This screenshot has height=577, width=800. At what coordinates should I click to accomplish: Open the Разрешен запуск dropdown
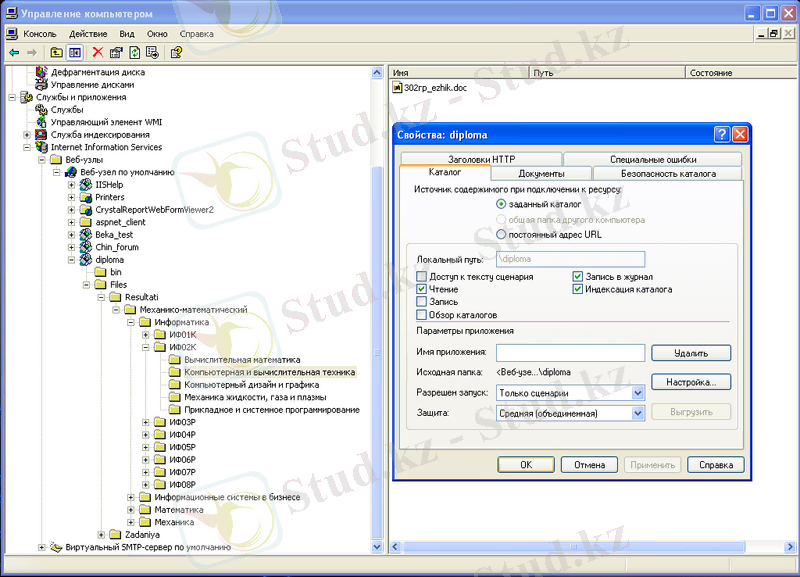click(638, 393)
